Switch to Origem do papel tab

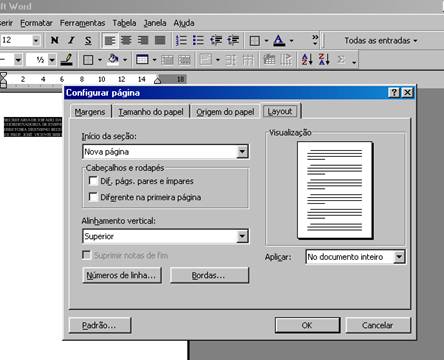(225, 112)
